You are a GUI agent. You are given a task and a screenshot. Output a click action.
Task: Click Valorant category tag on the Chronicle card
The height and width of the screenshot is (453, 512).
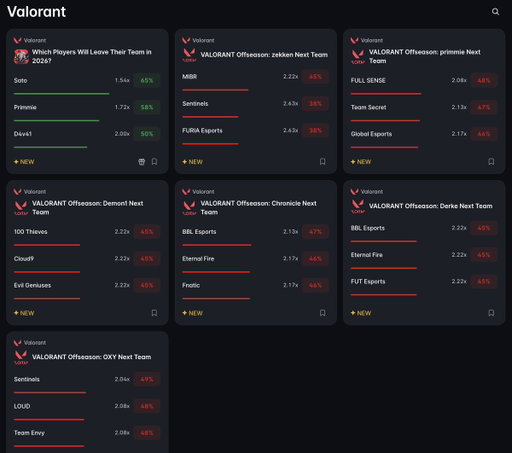click(198, 192)
